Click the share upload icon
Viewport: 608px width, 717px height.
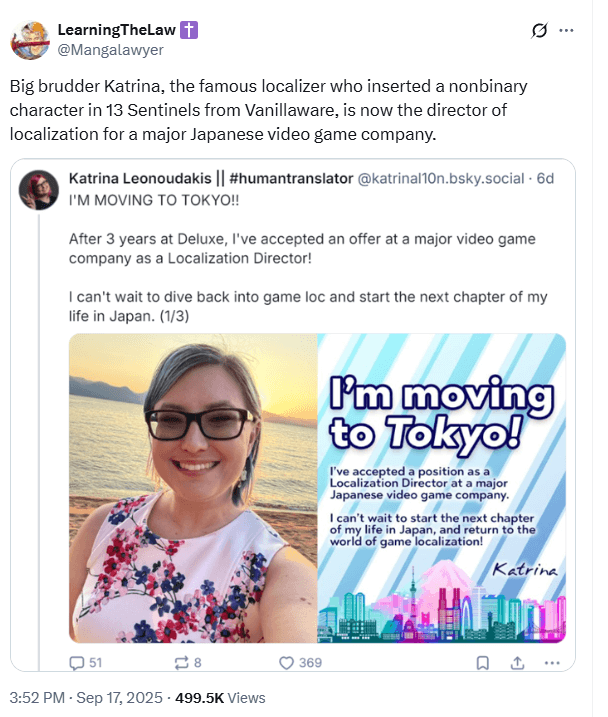(517, 663)
